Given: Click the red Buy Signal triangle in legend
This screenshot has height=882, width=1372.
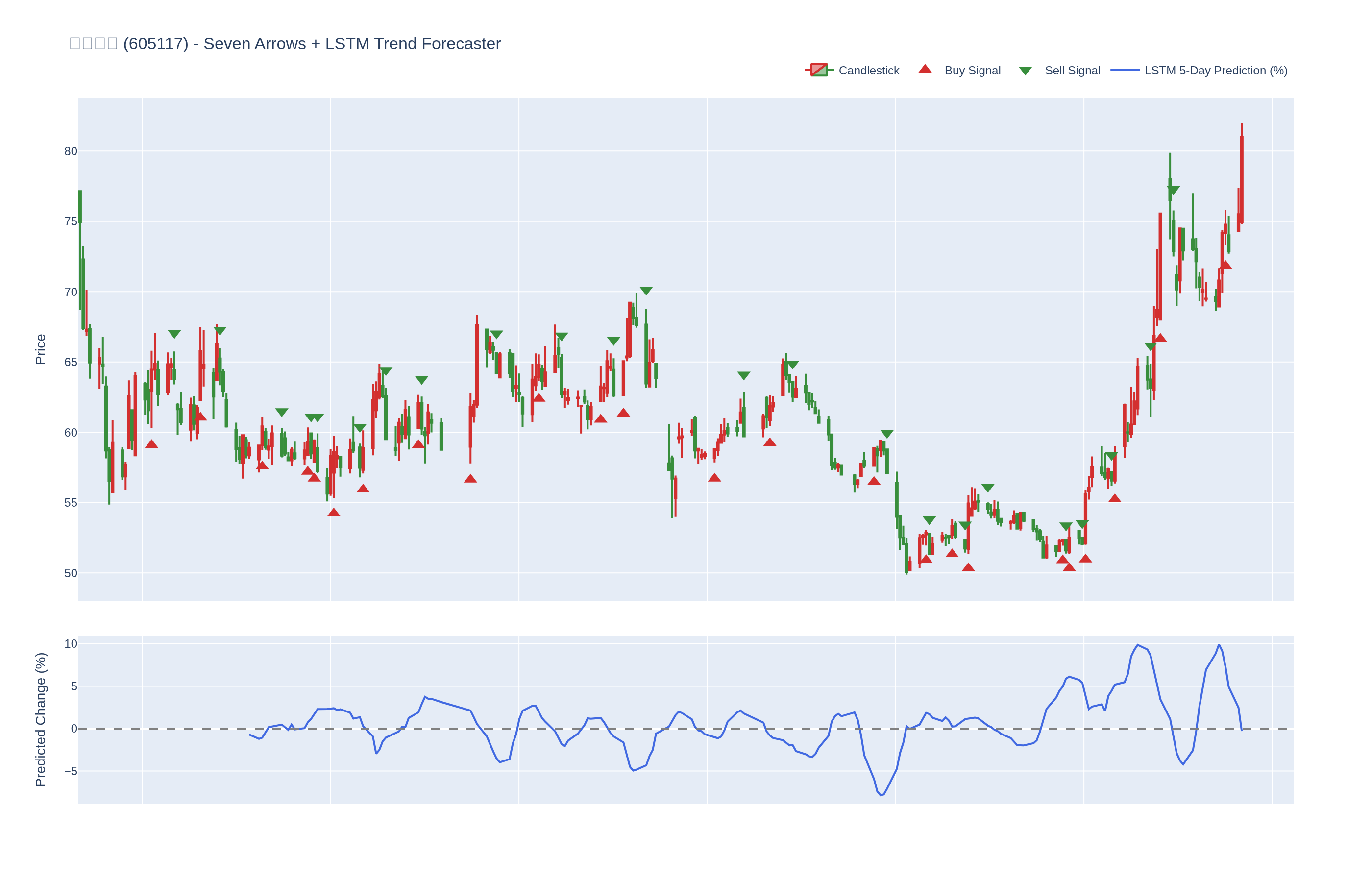Looking at the screenshot, I should 925,69.
